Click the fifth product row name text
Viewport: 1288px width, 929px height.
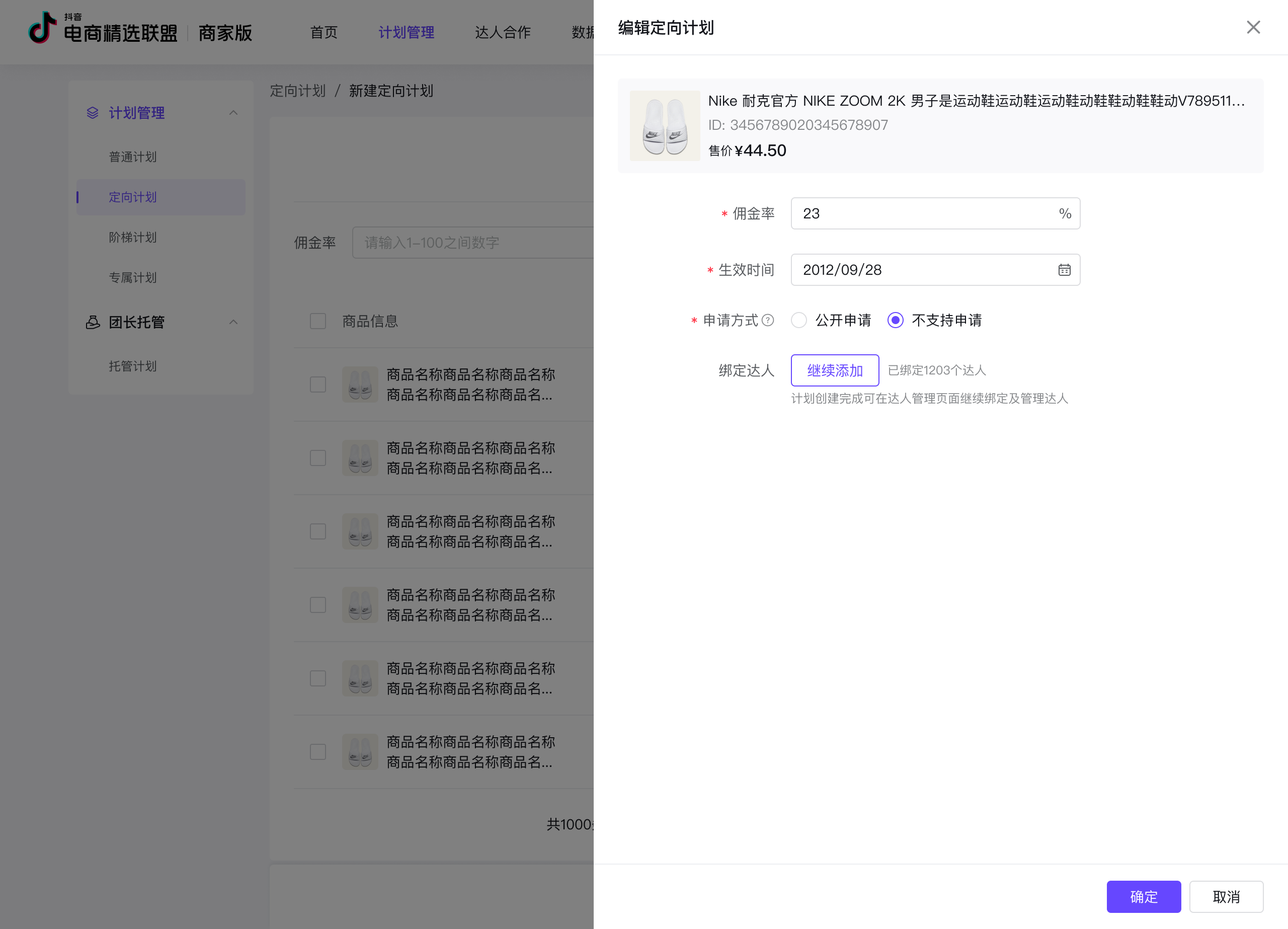pos(471,678)
